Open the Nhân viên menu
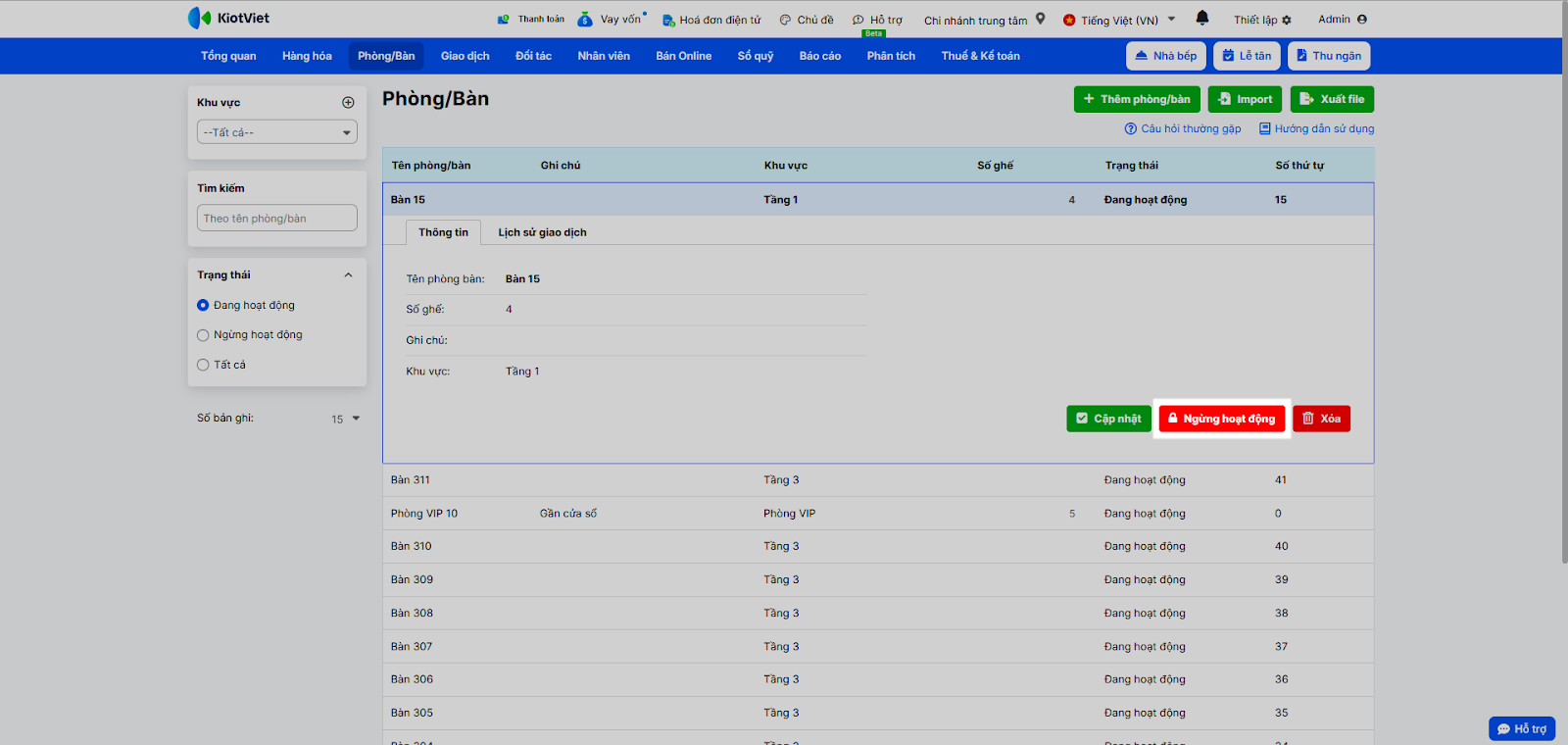The width and height of the screenshot is (1568, 745). [x=604, y=56]
